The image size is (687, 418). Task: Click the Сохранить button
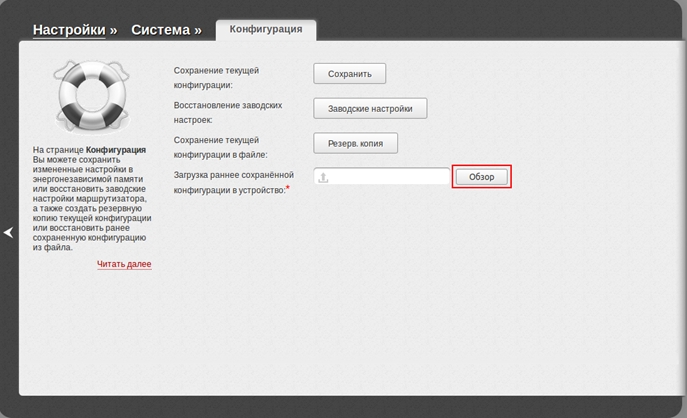click(x=349, y=74)
